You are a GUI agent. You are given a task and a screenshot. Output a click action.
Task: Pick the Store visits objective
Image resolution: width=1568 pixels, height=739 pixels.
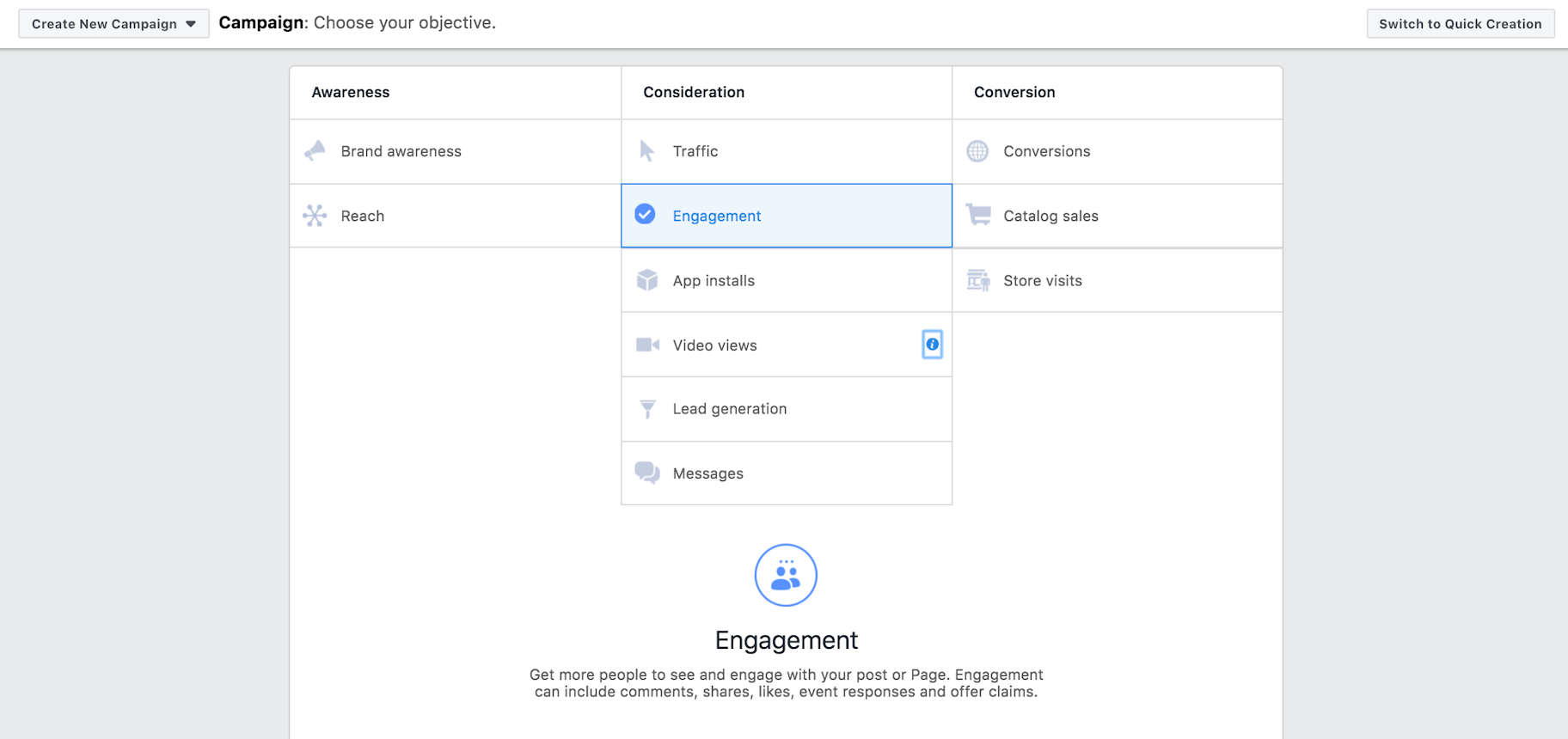[x=1042, y=281]
